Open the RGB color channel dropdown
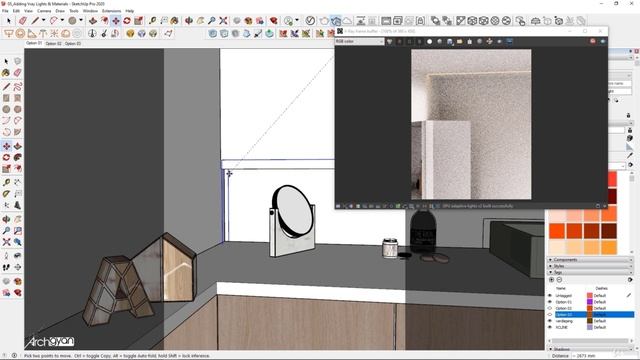Image resolution: width=640 pixels, height=360 pixels. [x=359, y=42]
